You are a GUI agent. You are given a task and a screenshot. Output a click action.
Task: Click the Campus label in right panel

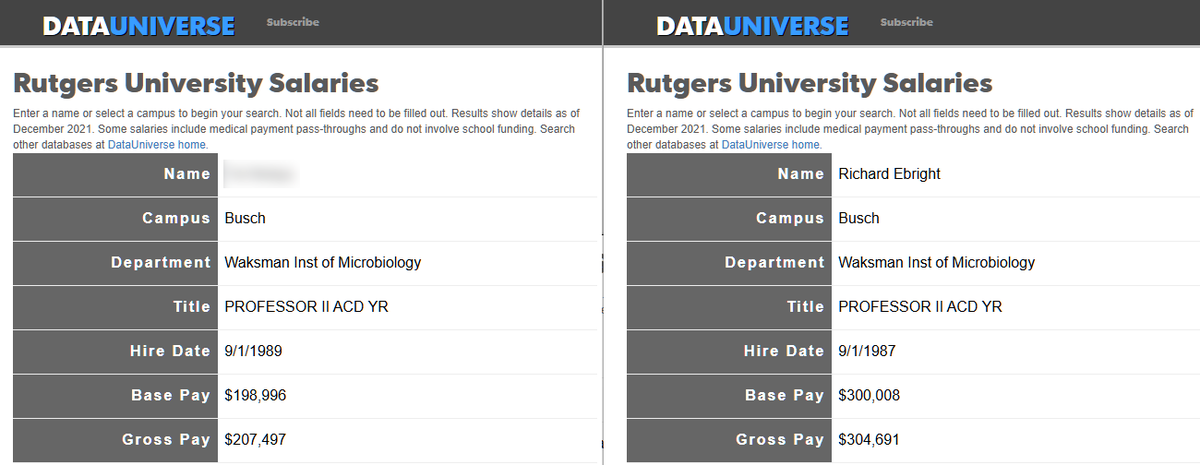790,218
